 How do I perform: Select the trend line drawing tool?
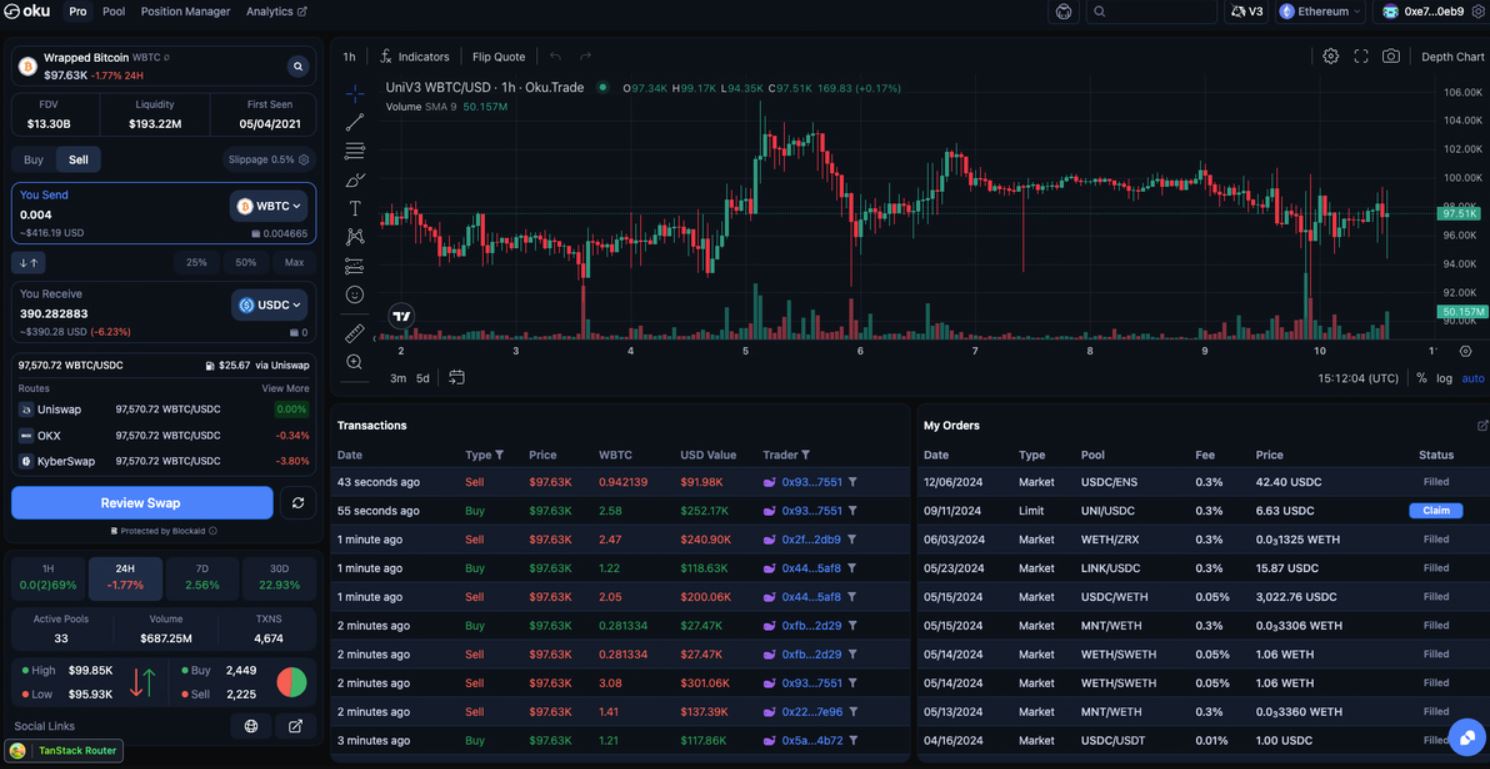[355, 122]
